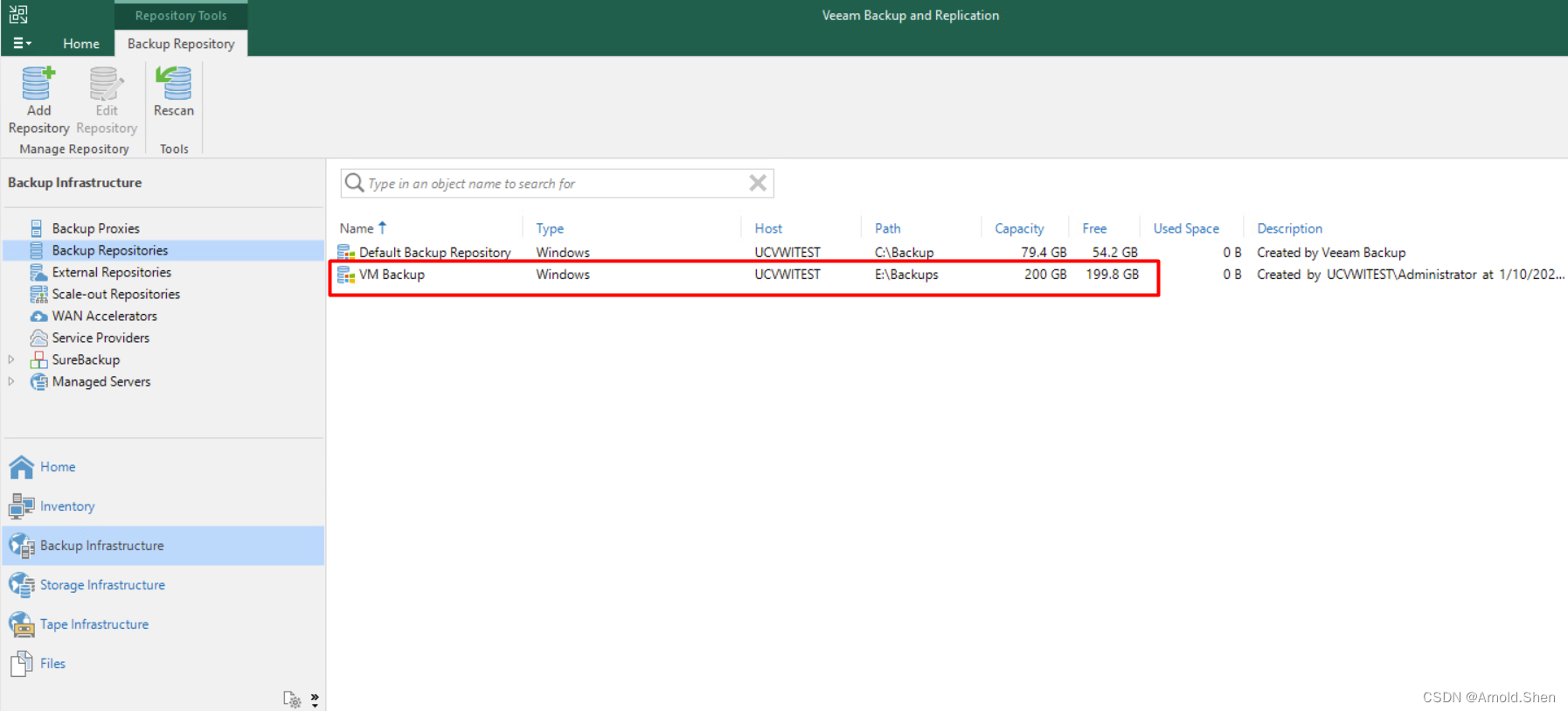Sort by the Free column header
The height and width of the screenshot is (711, 1568).
click(1094, 228)
